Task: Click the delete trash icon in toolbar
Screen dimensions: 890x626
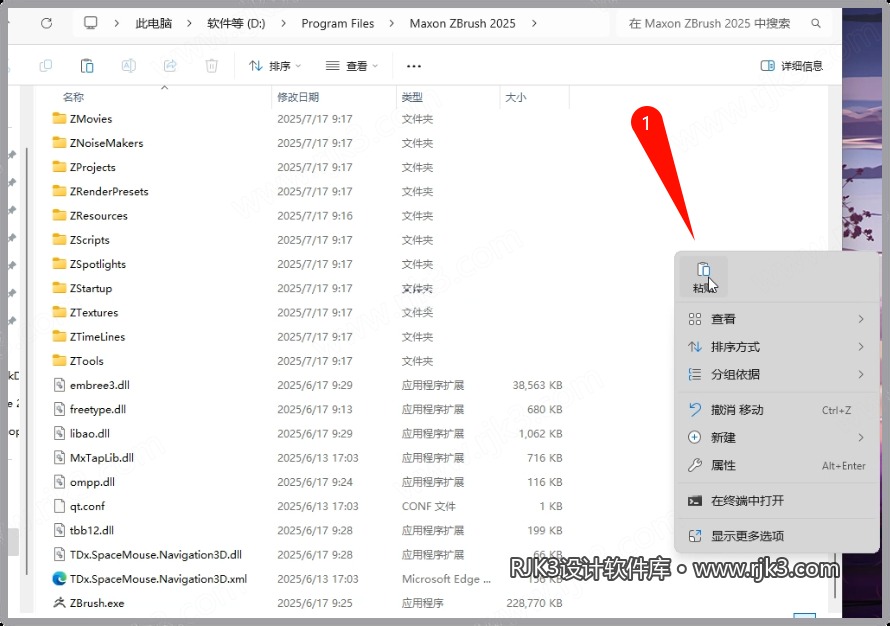Action: (x=212, y=66)
